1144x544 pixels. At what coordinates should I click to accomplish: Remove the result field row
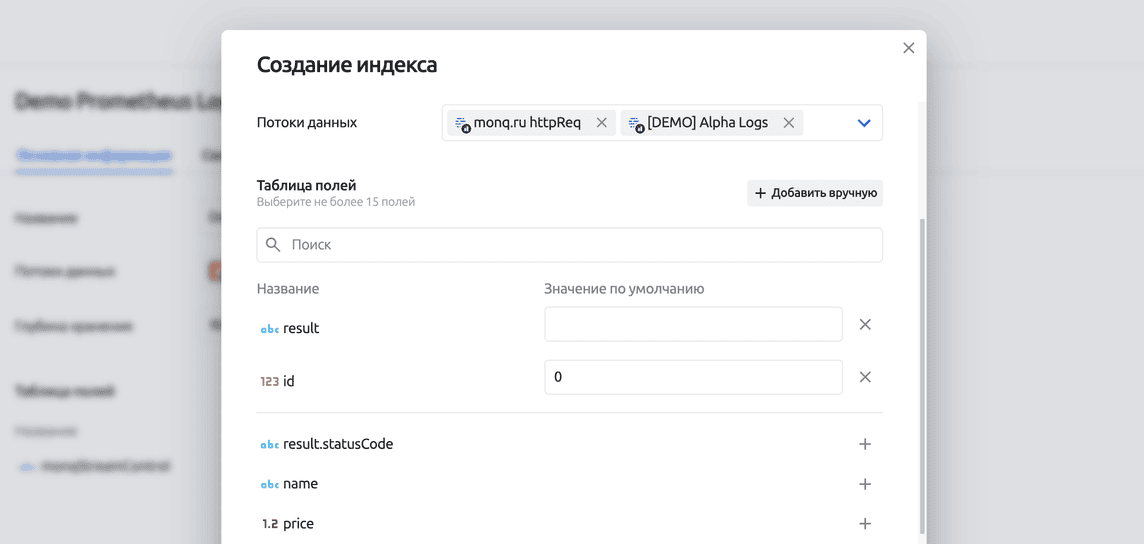865,325
